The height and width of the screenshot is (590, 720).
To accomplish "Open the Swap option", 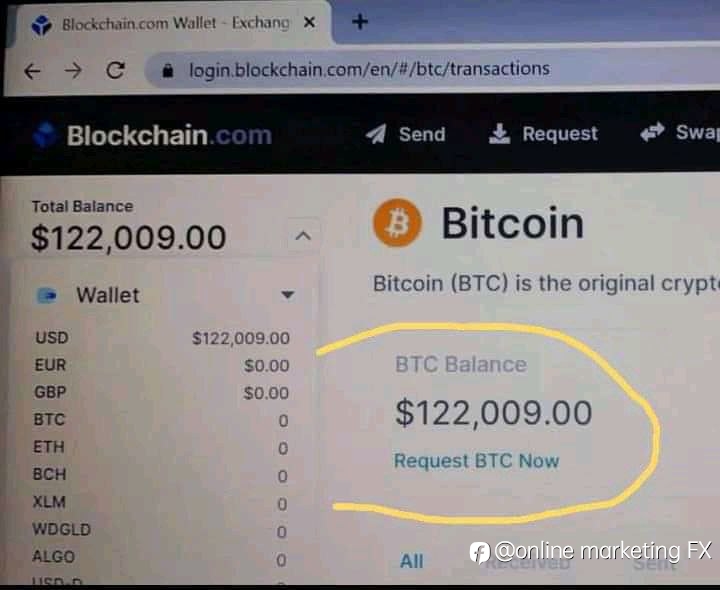I will click(x=680, y=132).
